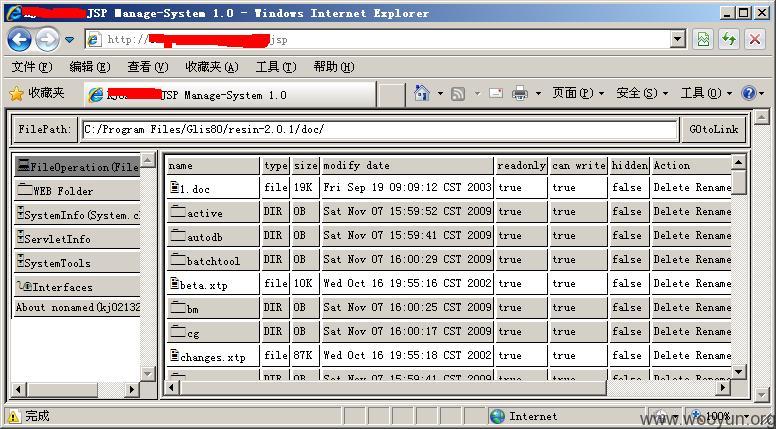Open Interfaces in the sidebar
This screenshot has width=776, height=429.
point(77,286)
